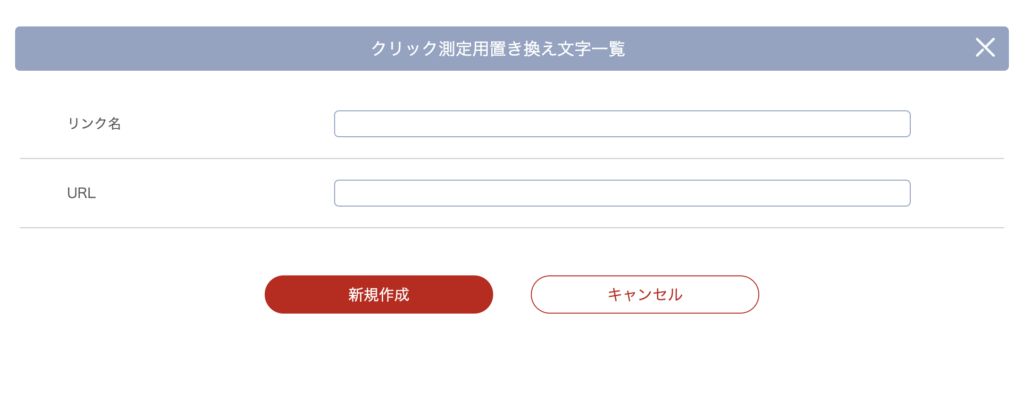Activate the field beside リンク名

click(621, 123)
